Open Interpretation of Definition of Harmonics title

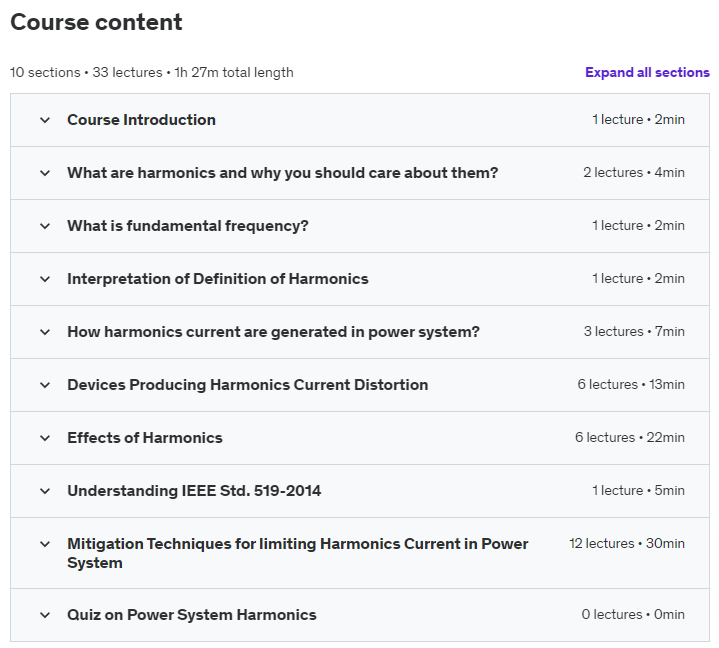218,279
